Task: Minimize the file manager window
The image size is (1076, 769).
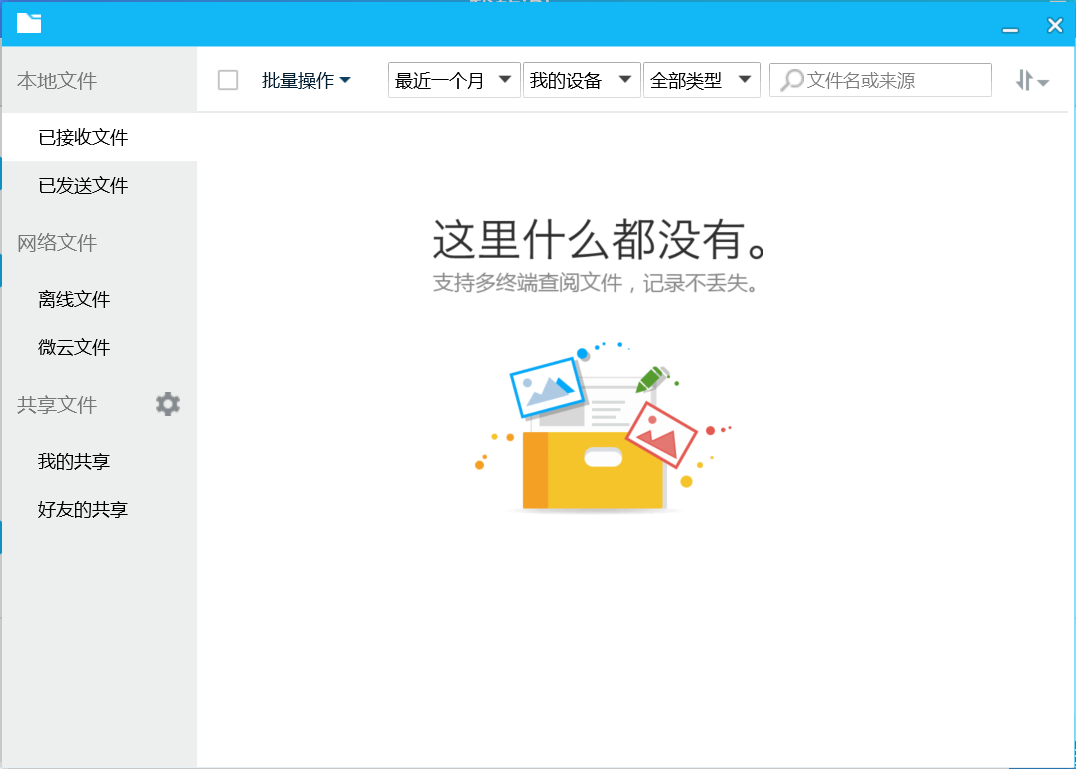Action: [x=1010, y=27]
